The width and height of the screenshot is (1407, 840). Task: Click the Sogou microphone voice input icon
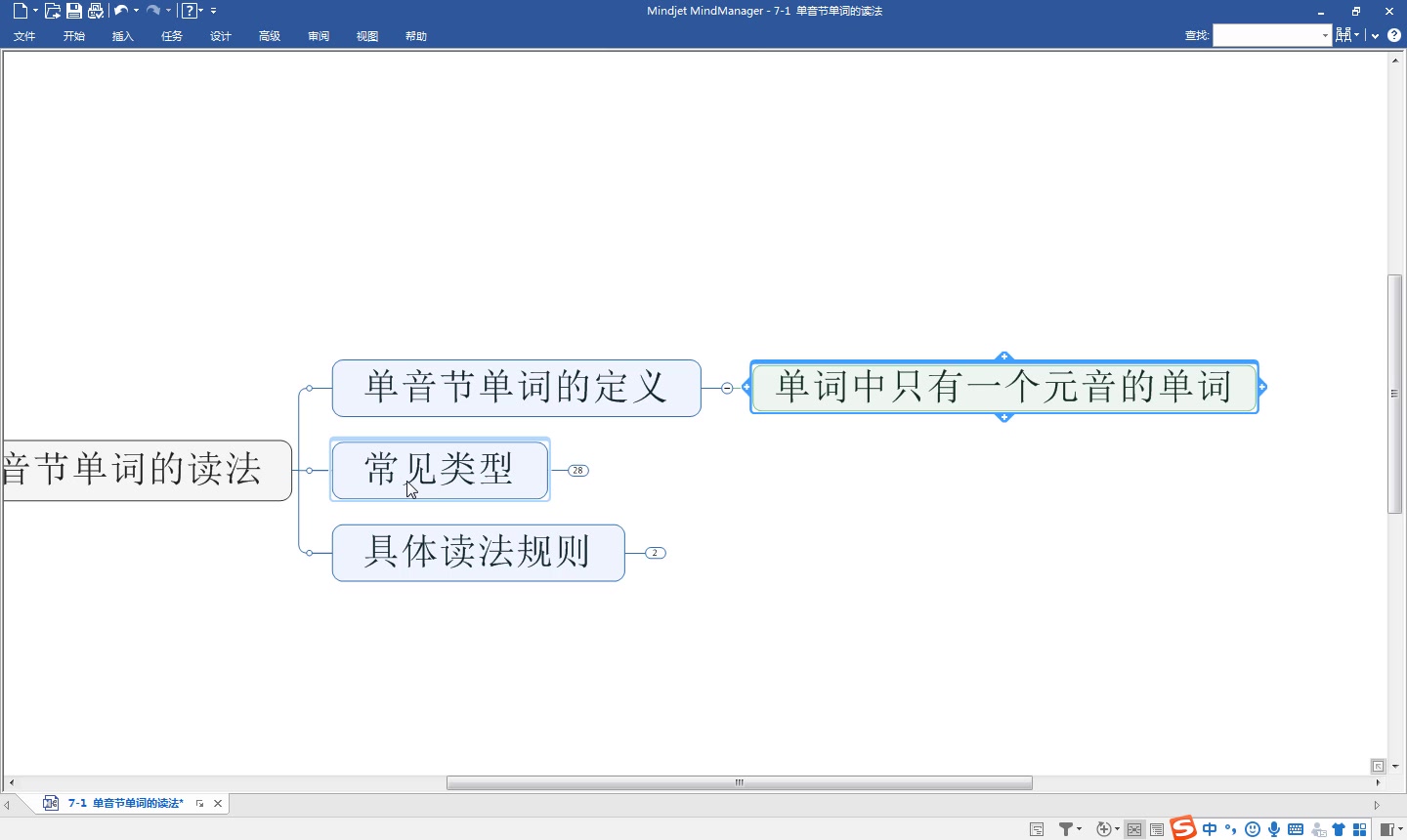coord(1274,829)
